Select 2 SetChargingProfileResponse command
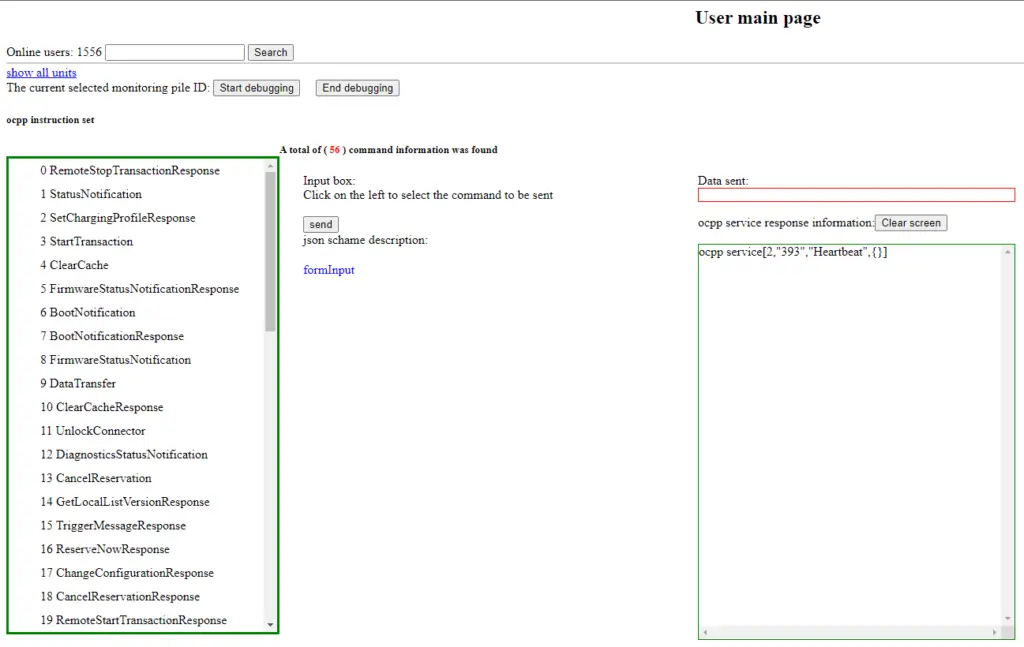The height and width of the screenshot is (647, 1024). click(118, 217)
